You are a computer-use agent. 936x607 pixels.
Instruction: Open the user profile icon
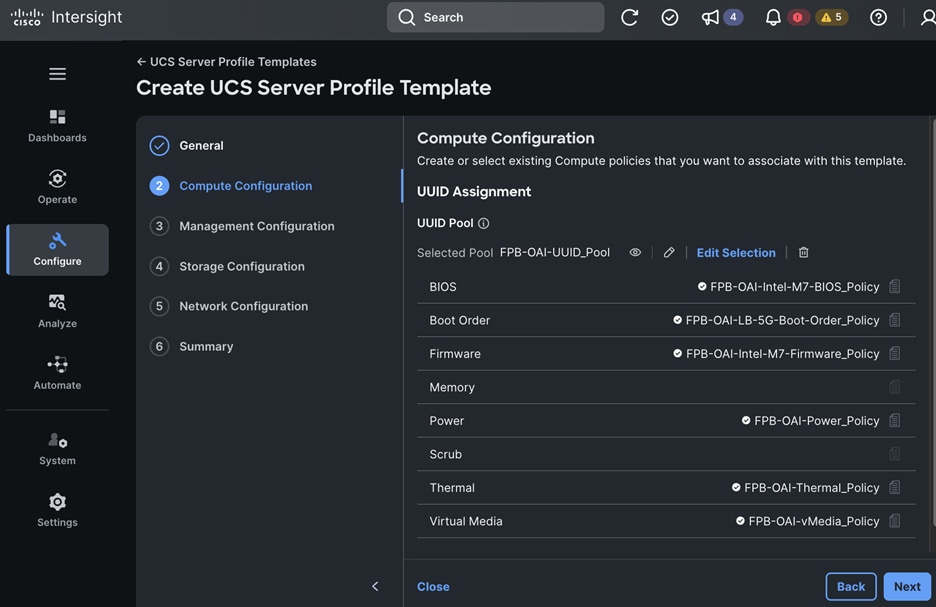click(928, 17)
